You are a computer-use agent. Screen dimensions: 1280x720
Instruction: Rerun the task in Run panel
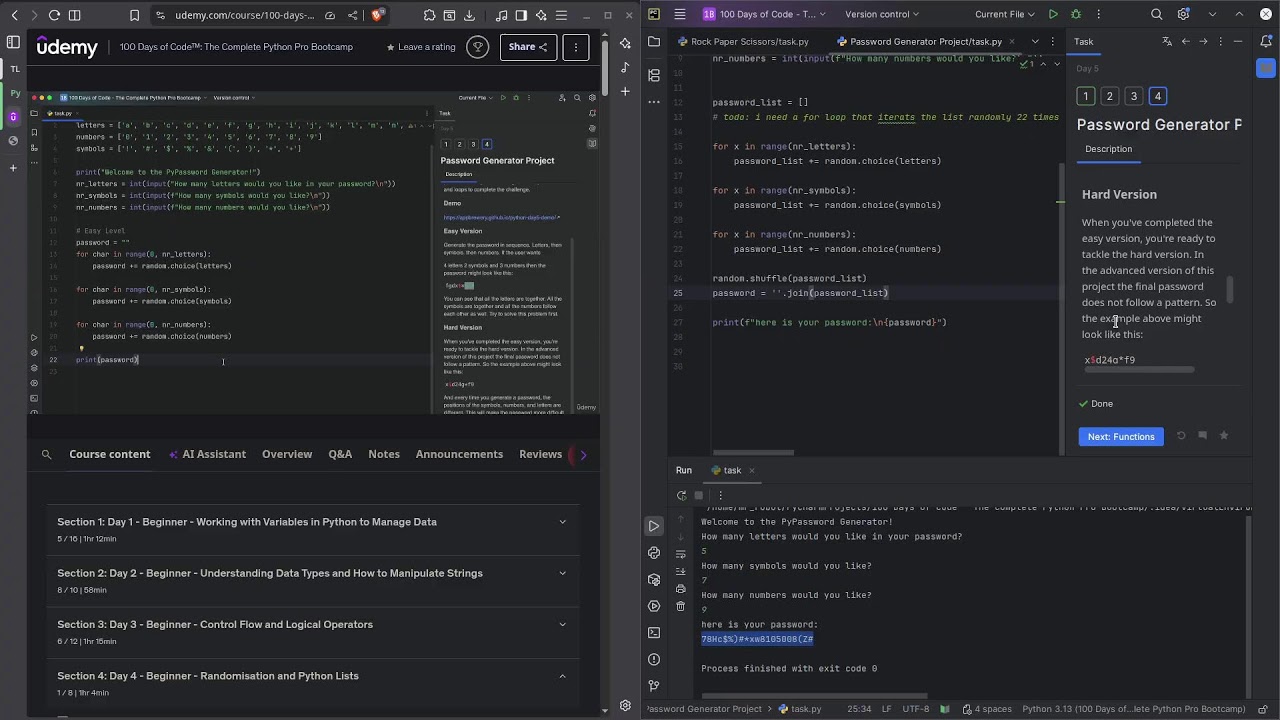click(x=681, y=495)
